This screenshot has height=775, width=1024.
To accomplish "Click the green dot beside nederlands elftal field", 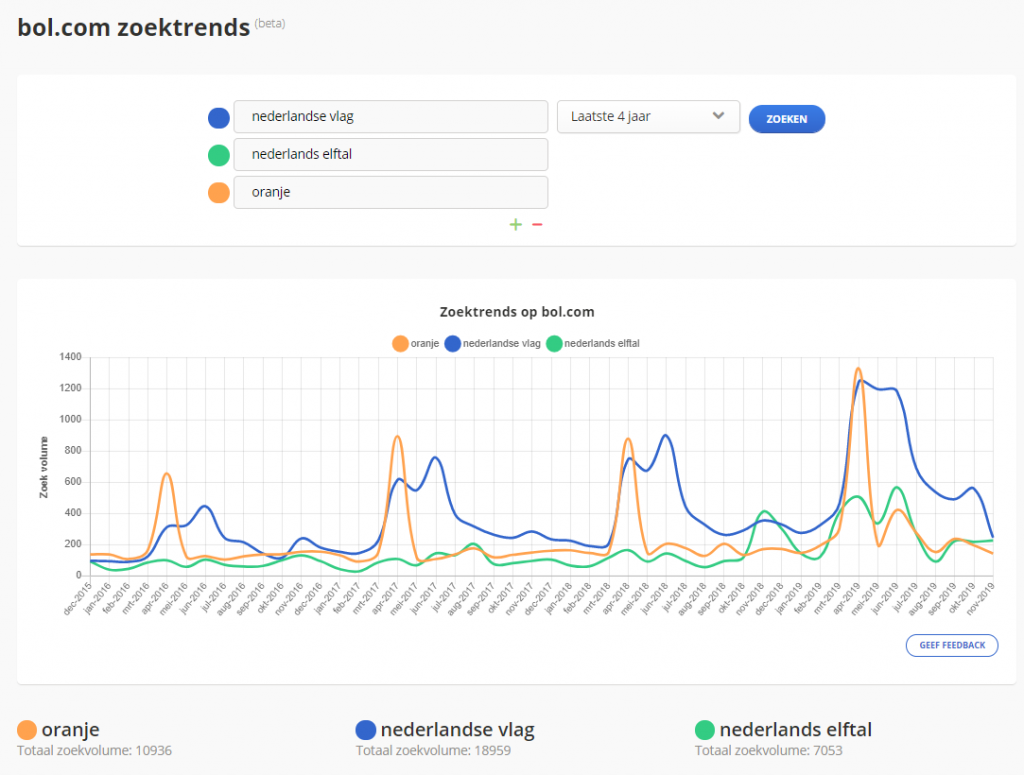I will tap(219, 155).
